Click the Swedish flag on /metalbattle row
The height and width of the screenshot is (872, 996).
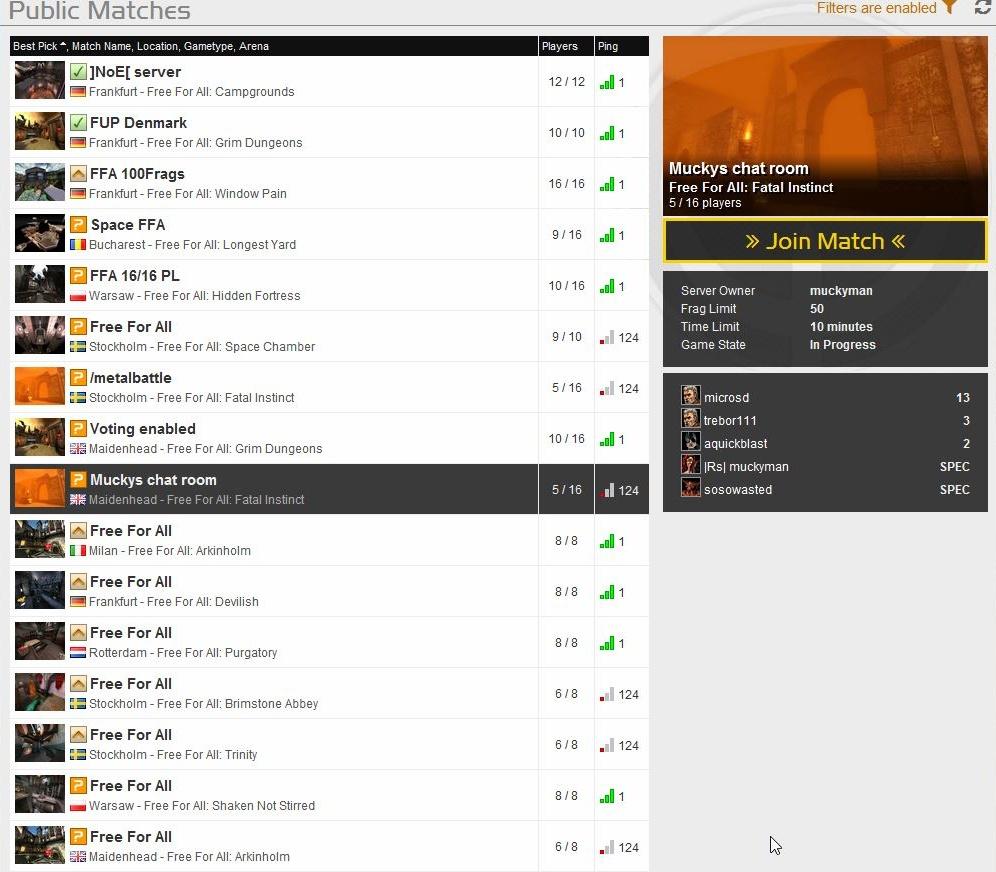click(78, 398)
